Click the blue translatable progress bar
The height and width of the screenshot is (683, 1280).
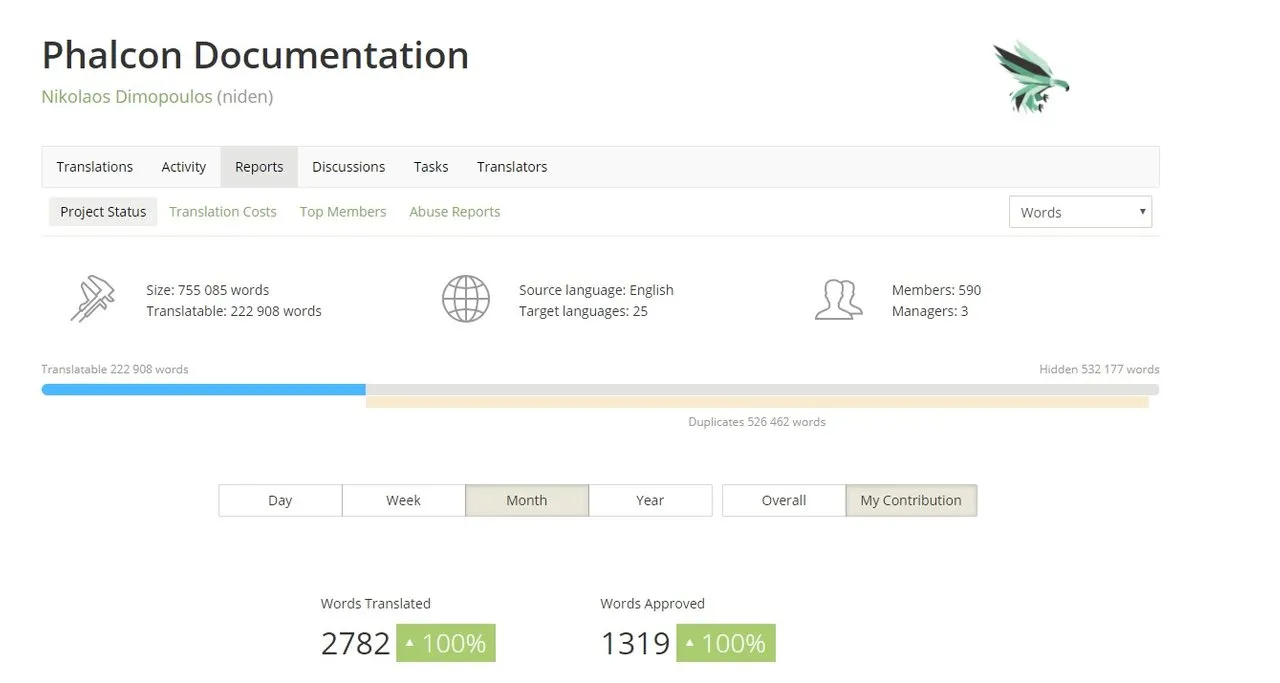[203, 390]
